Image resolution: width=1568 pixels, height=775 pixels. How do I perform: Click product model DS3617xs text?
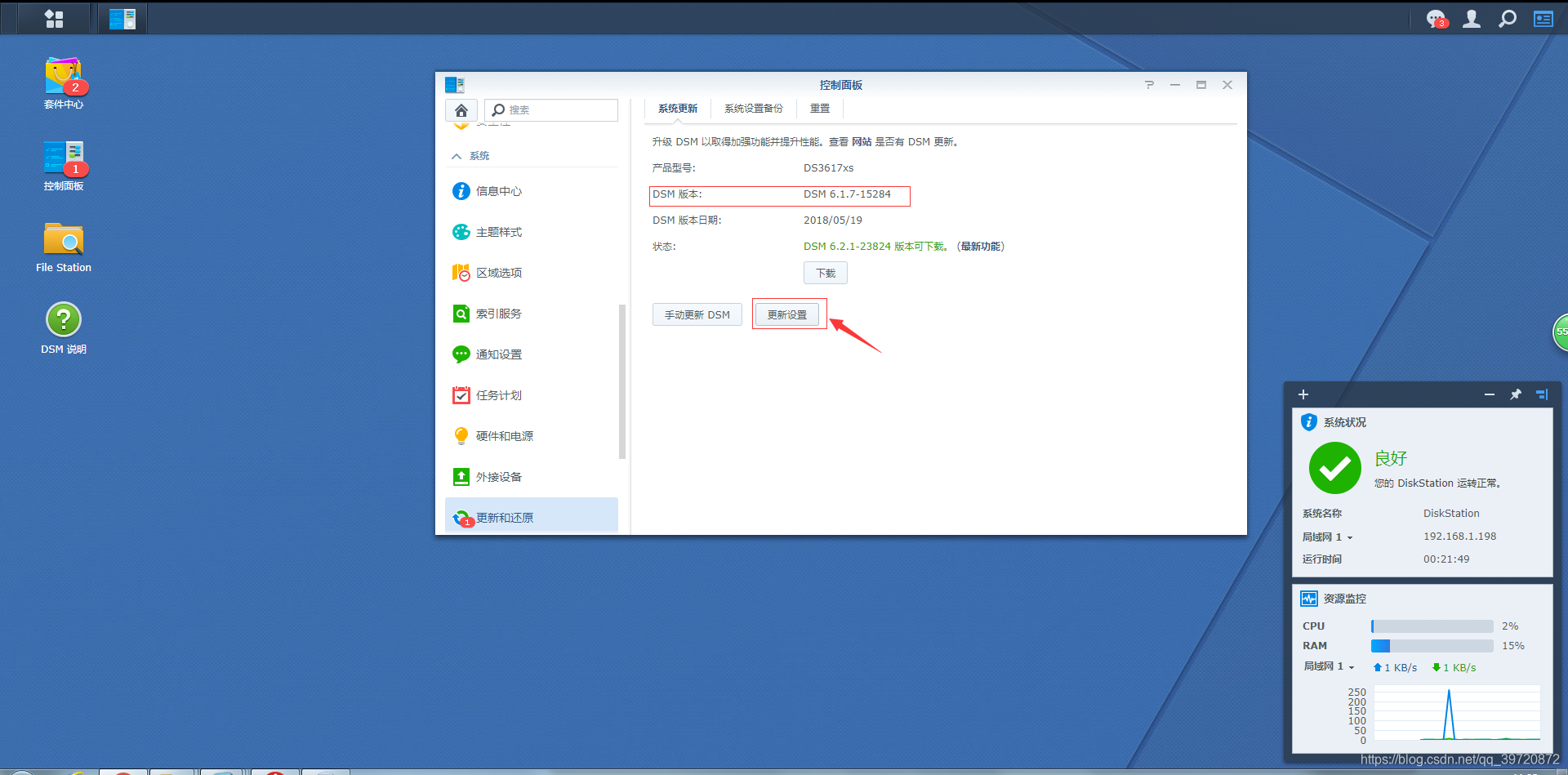[829, 168]
